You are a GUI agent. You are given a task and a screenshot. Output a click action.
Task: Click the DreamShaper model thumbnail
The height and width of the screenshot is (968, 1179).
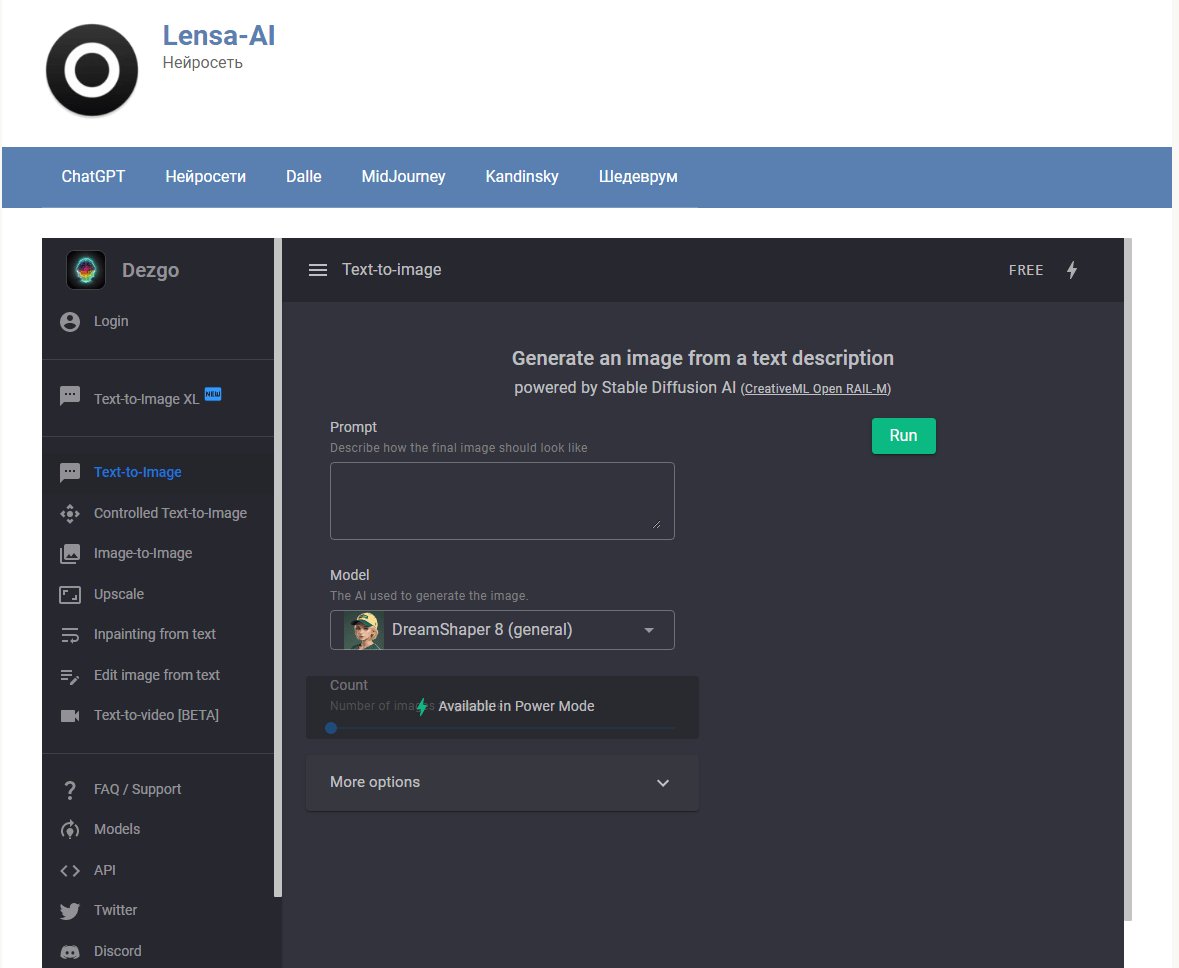[364, 630]
